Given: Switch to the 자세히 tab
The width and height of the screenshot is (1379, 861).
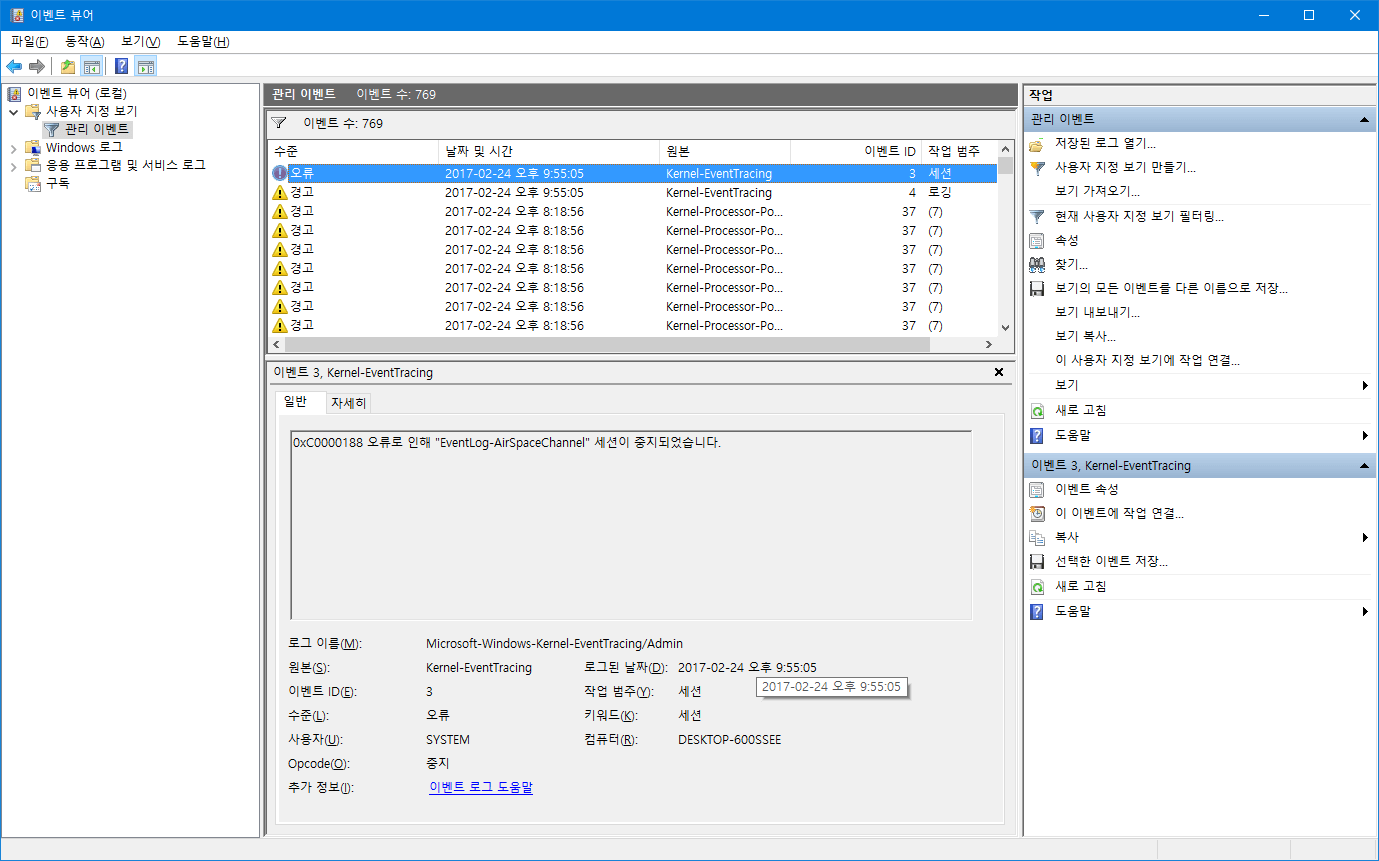Looking at the screenshot, I should [x=348, y=402].
